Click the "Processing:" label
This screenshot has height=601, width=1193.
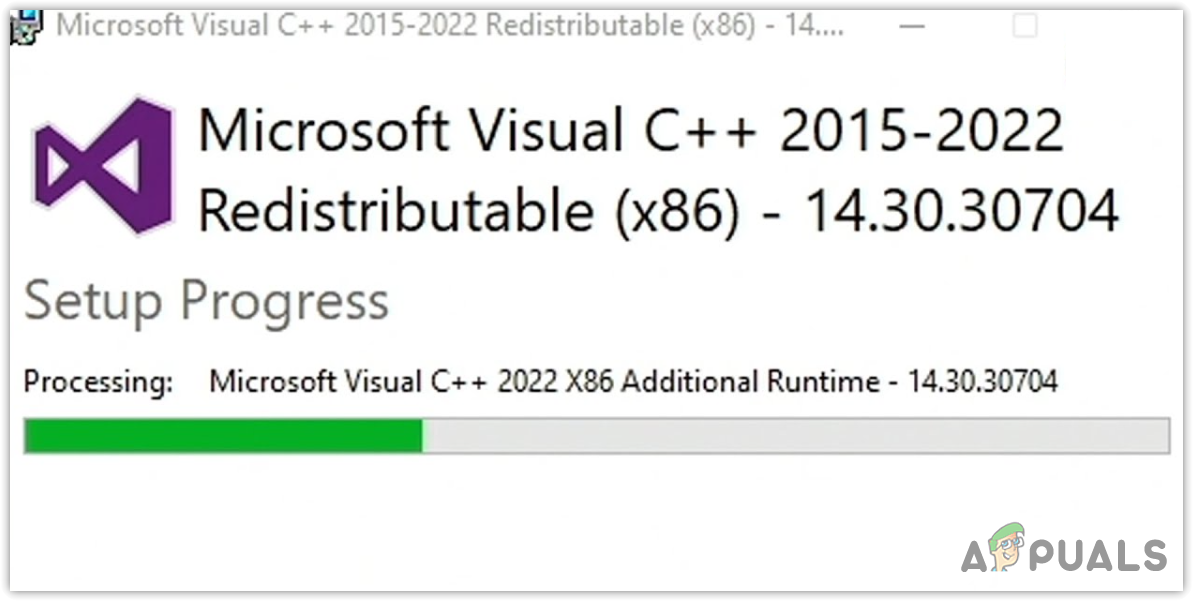pyautogui.click(x=98, y=382)
